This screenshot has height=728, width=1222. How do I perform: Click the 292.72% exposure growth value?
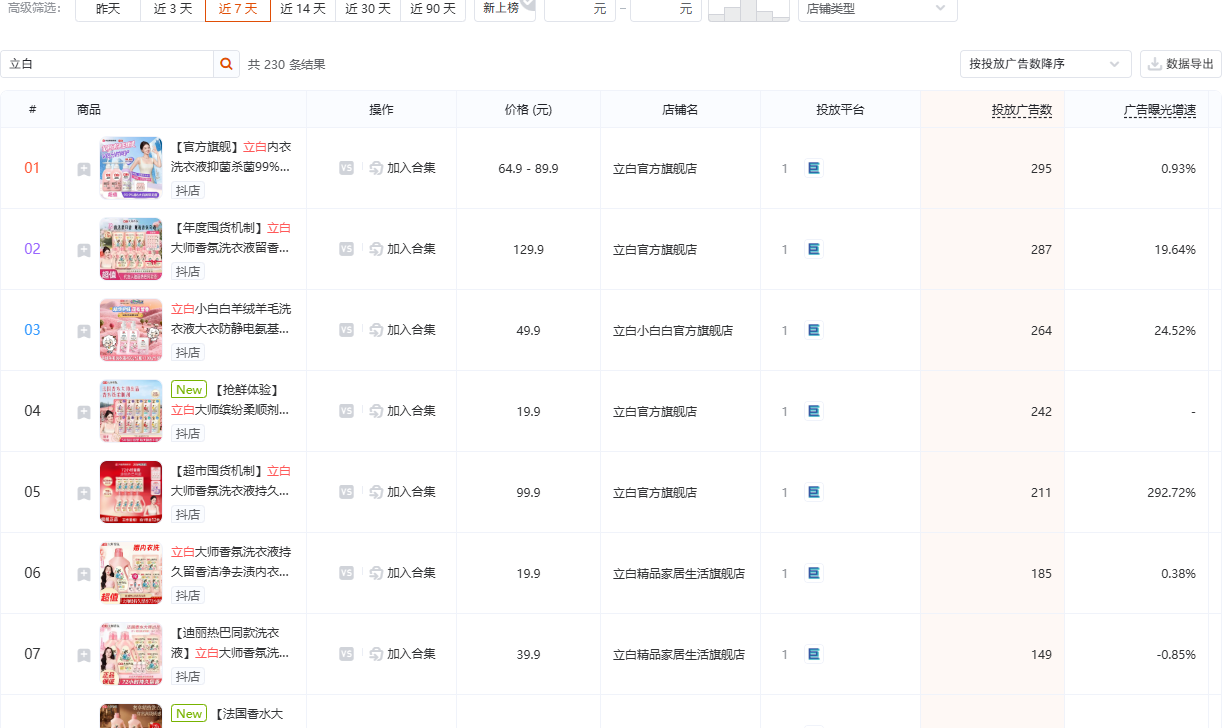pyautogui.click(x=1172, y=493)
